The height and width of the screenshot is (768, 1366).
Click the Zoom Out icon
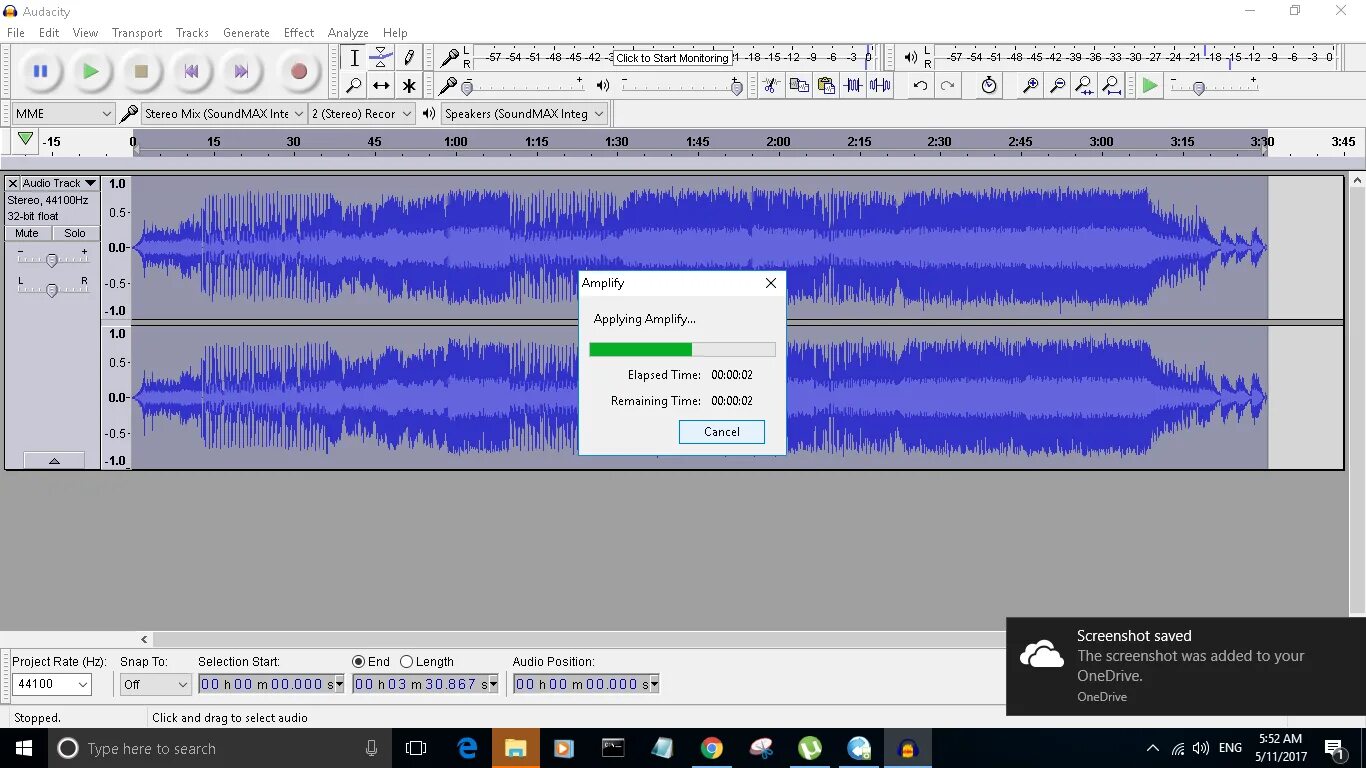[1057, 86]
